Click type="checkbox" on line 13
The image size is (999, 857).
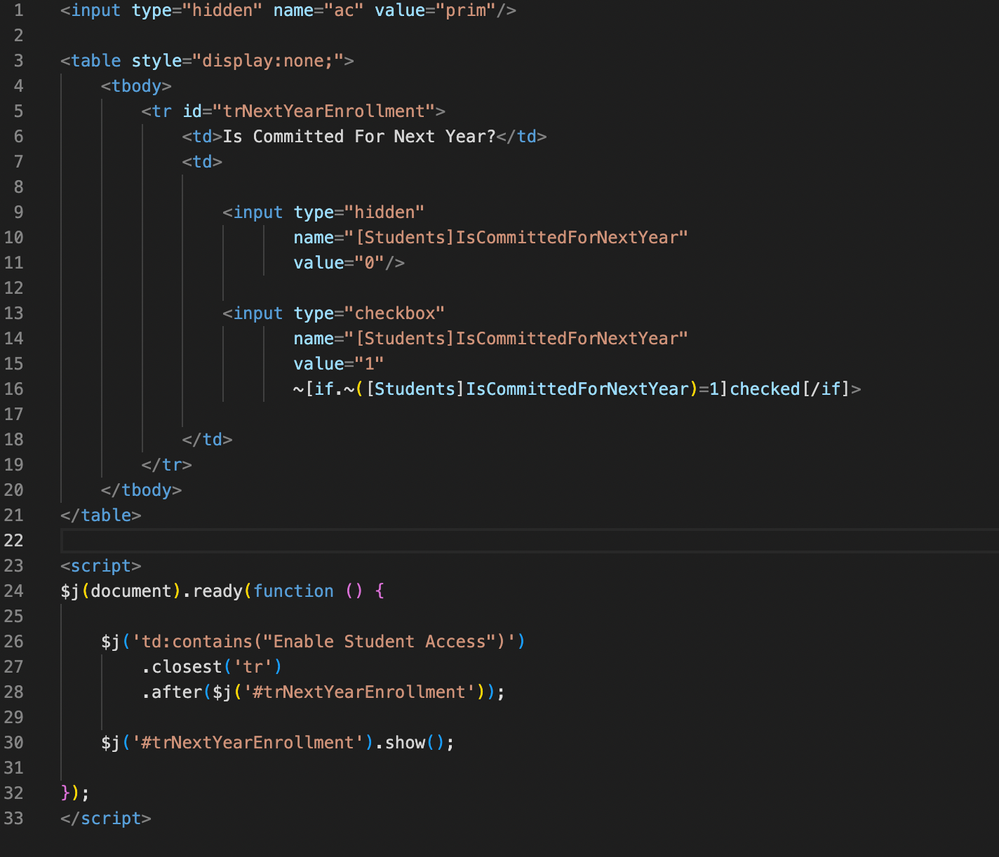coord(369,313)
